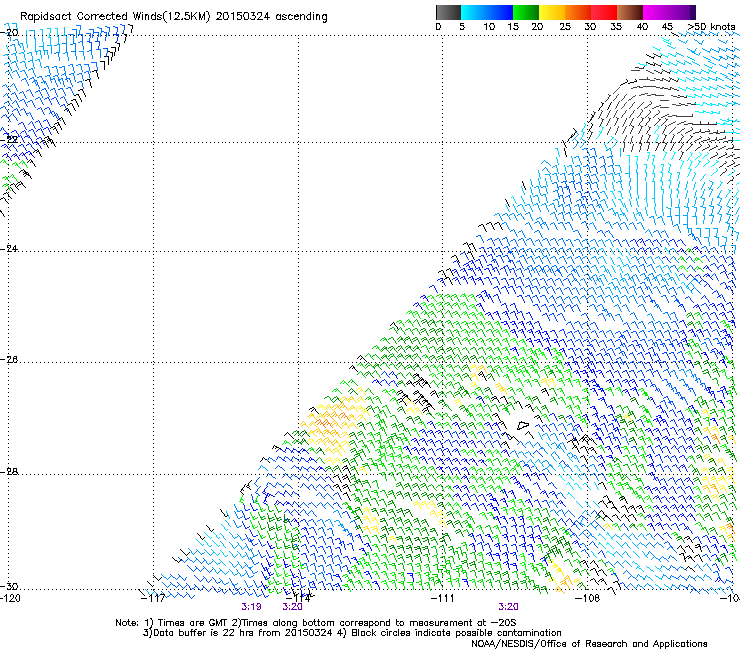Viewport: 740px width, 650px height.
Task: Click the green 15-20 knots legend swatch
Action: point(526,12)
